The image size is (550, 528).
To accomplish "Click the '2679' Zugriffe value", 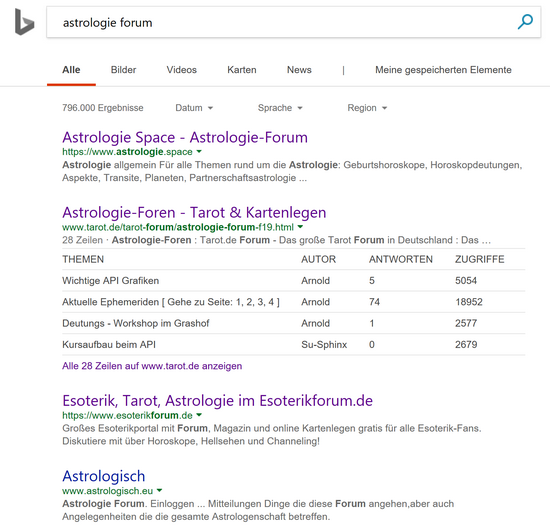I will coord(466,345).
